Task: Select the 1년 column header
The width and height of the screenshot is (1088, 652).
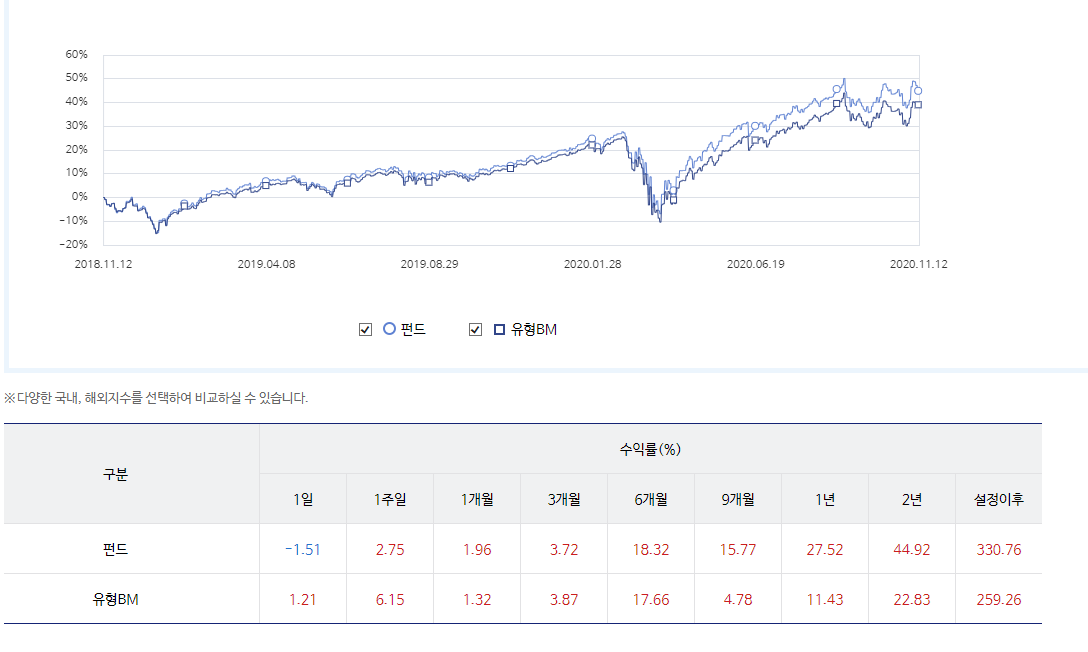Action: point(824,497)
